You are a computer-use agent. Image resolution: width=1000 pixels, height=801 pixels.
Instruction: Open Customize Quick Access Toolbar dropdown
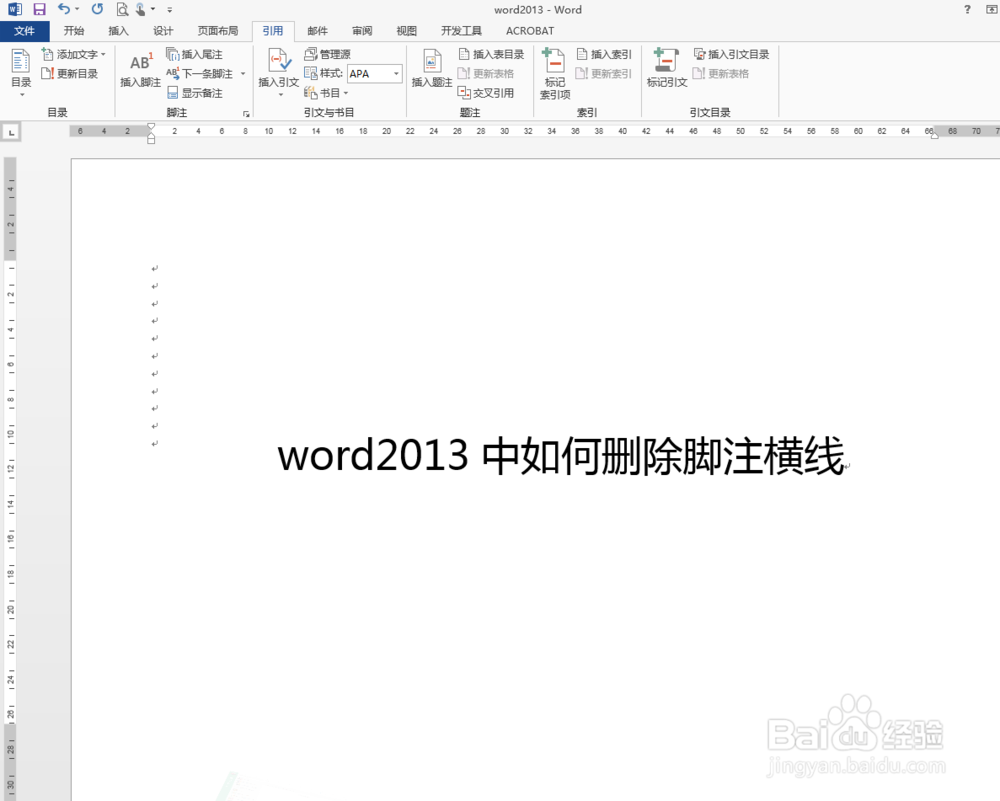coord(169,10)
